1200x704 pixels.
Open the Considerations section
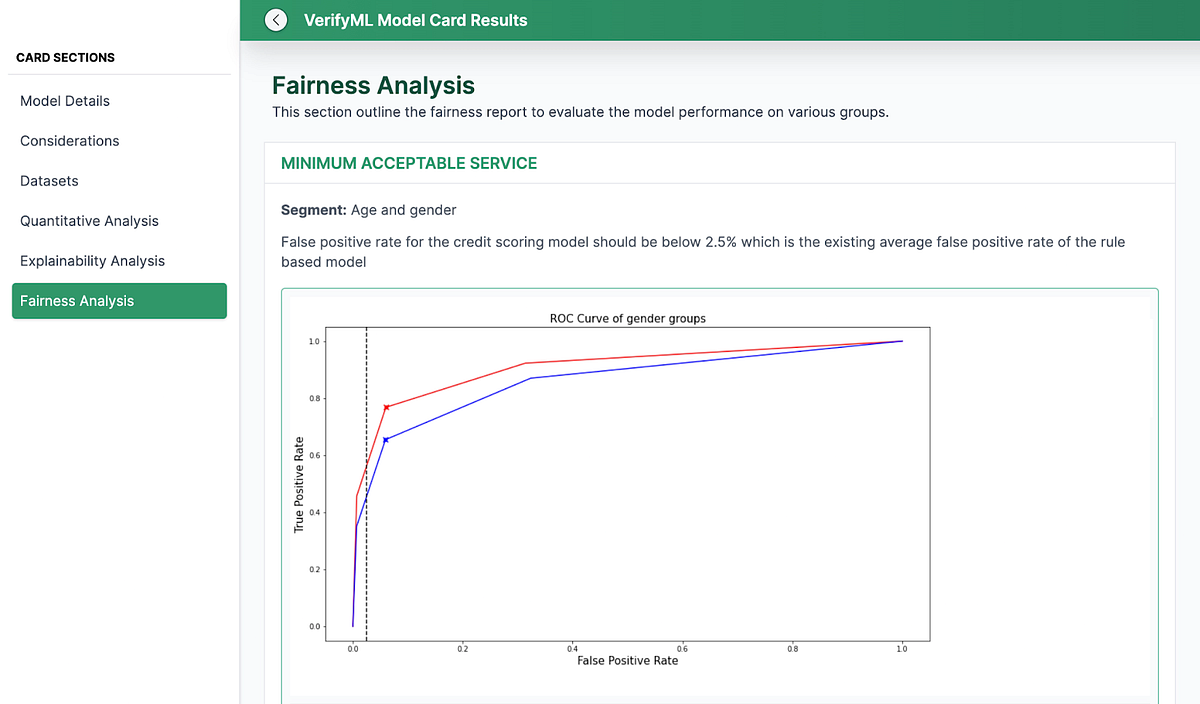point(69,140)
